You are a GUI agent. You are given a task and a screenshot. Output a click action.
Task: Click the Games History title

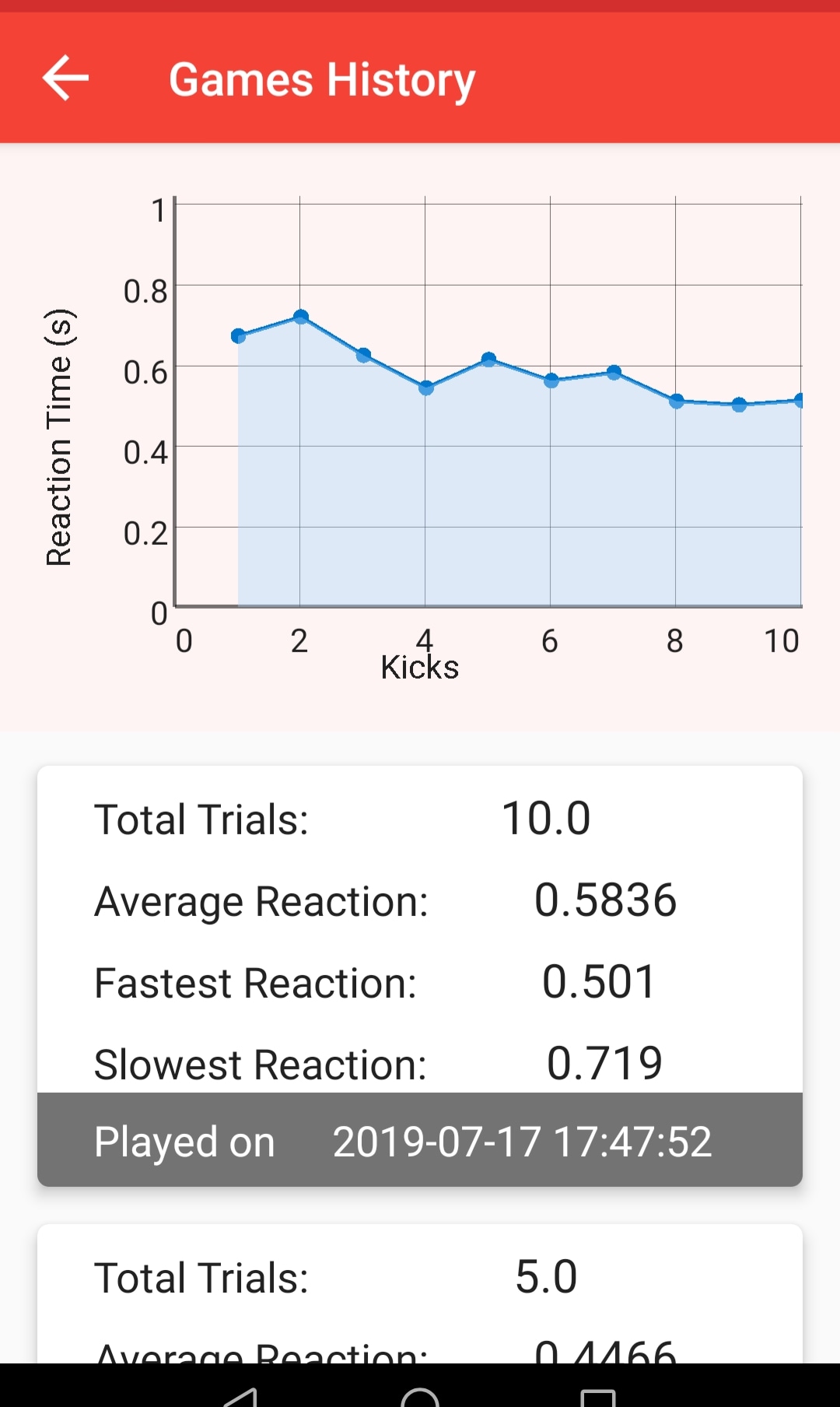[322, 79]
